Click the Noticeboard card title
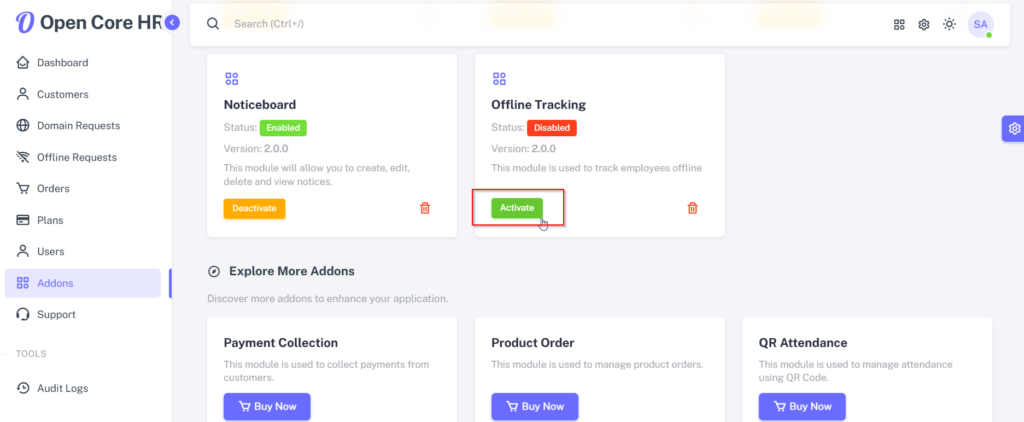The height and width of the screenshot is (422, 1024). coord(260,105)
